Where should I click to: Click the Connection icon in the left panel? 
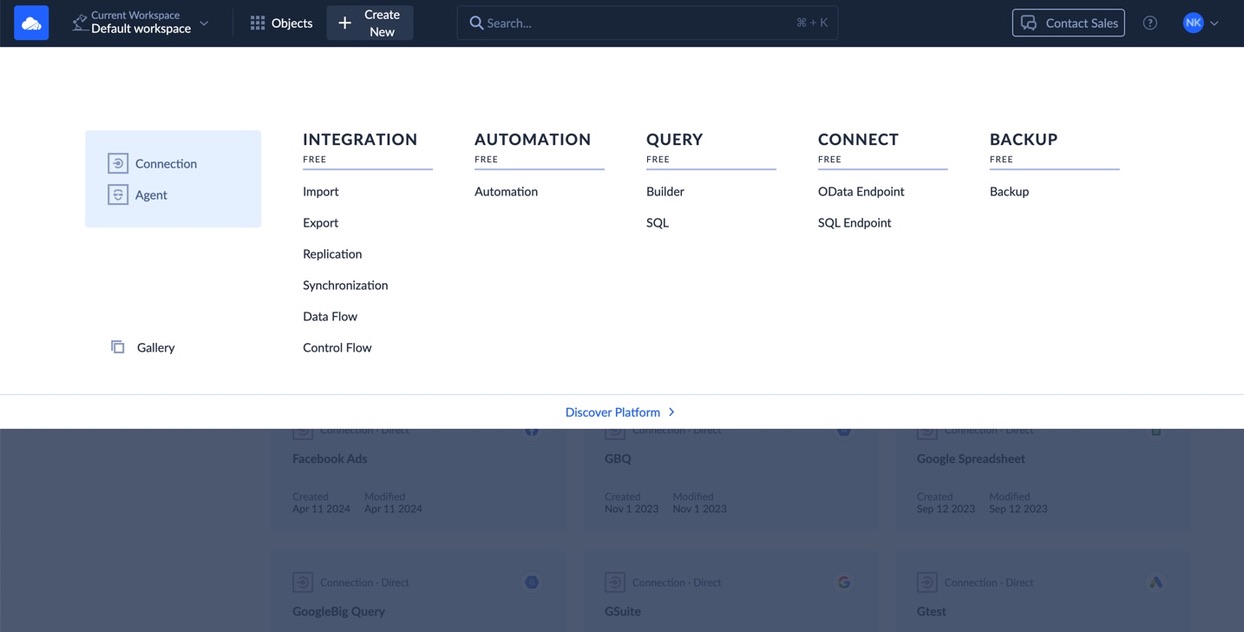pyautogui.click(x=118, y=163)
